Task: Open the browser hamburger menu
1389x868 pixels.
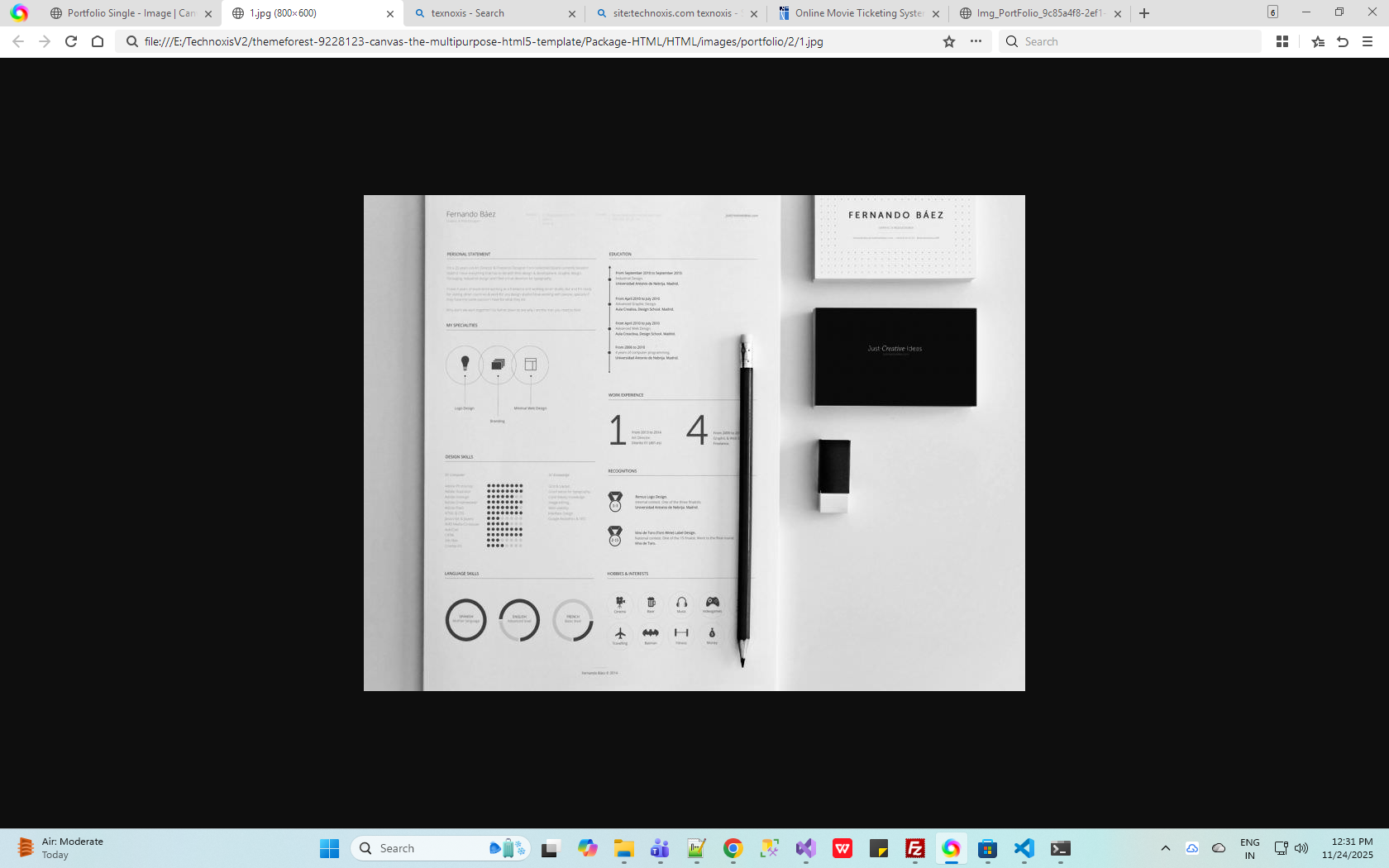Action: pyautogui.click(x=1368, y=41)
